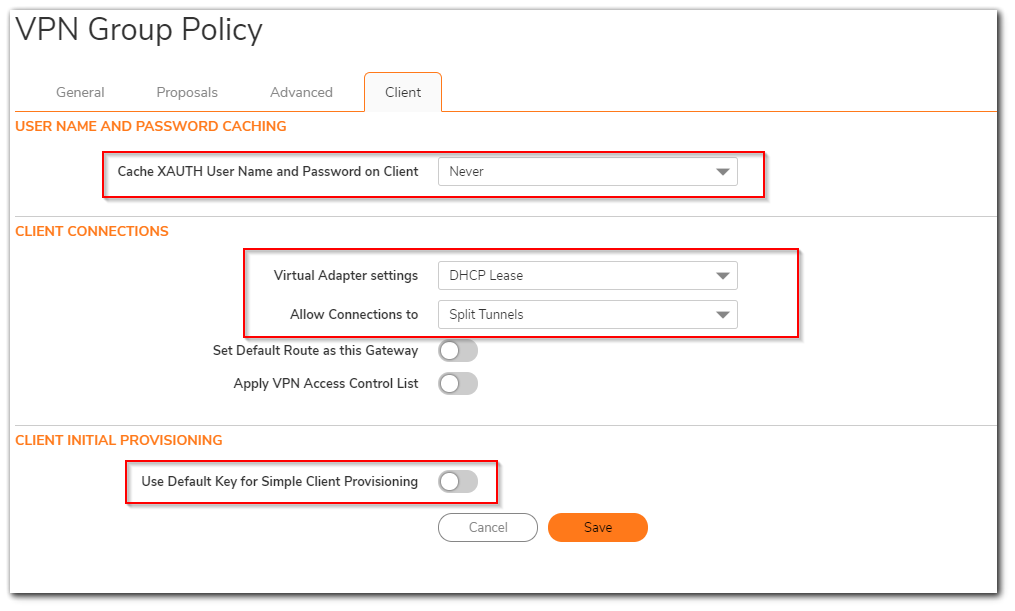Screen dimensions: 1015x611
Task: Switch to the General tab
Action: click(x=80, y=92)
